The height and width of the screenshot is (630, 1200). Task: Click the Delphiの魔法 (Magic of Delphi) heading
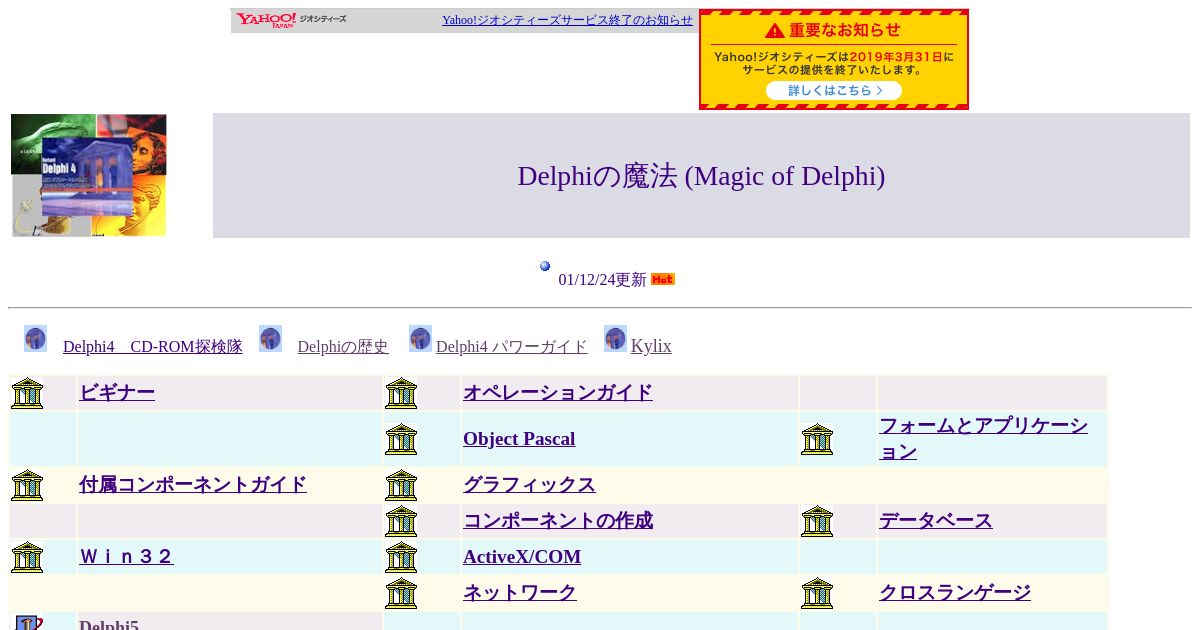tap(701, 176)
